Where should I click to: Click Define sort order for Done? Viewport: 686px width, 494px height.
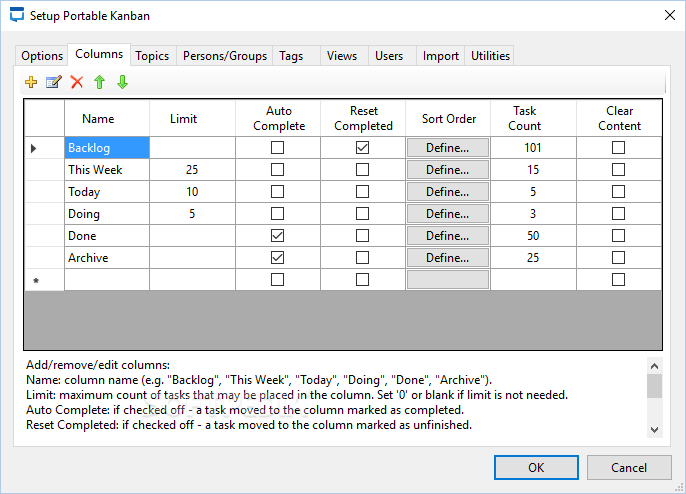click(x=448, y=235)
